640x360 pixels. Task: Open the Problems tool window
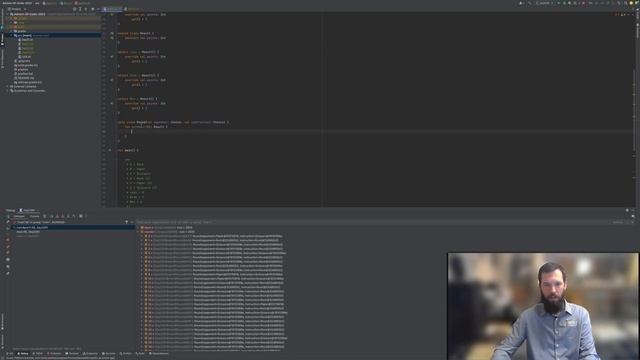pyautogui.click(x=54, y=353)
